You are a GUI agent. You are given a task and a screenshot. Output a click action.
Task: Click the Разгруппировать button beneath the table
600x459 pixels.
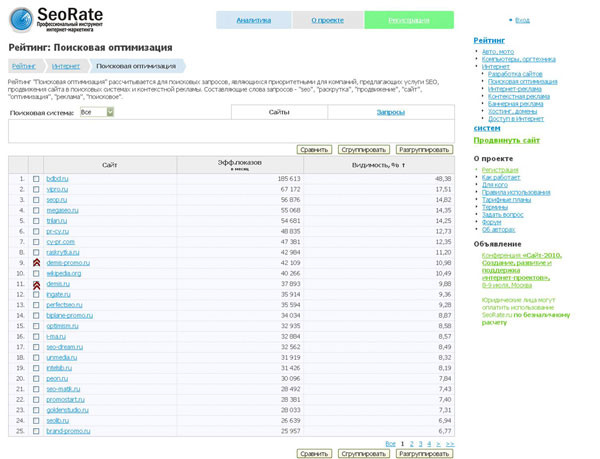pyautogui.click(x=424, y=454)
